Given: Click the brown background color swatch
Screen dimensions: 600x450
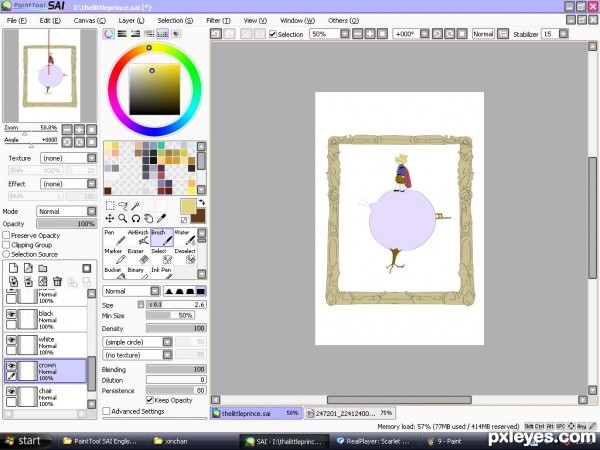Looking at the screenshot, I should (x=200, y=217).
